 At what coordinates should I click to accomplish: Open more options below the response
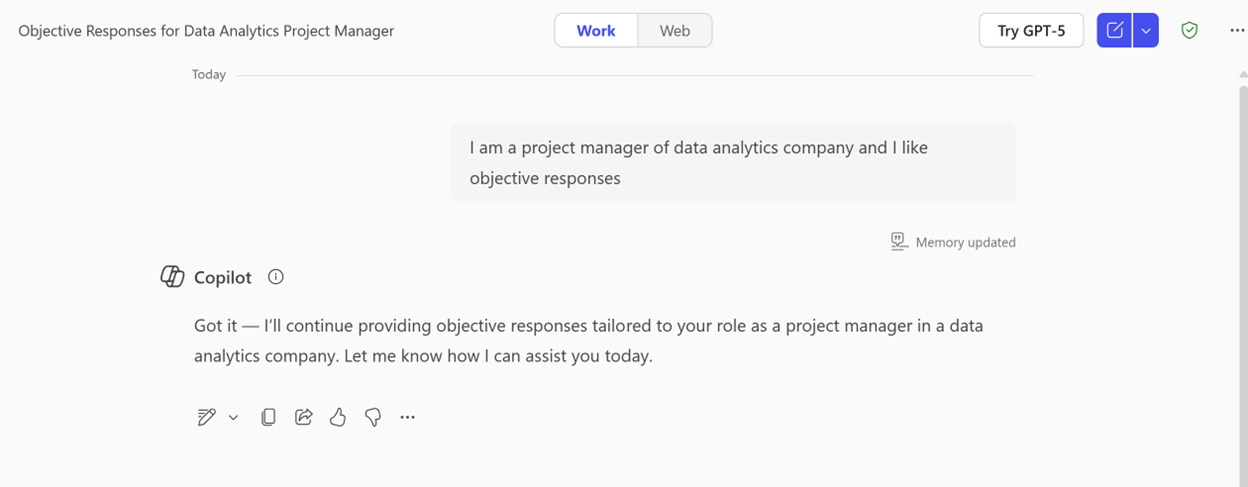point(407,417)
